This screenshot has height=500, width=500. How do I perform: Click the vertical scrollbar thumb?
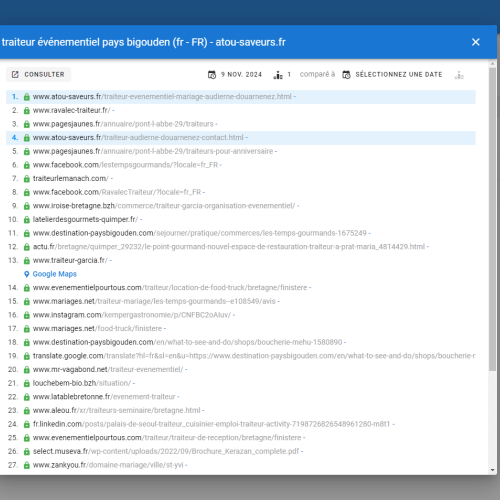492,219
